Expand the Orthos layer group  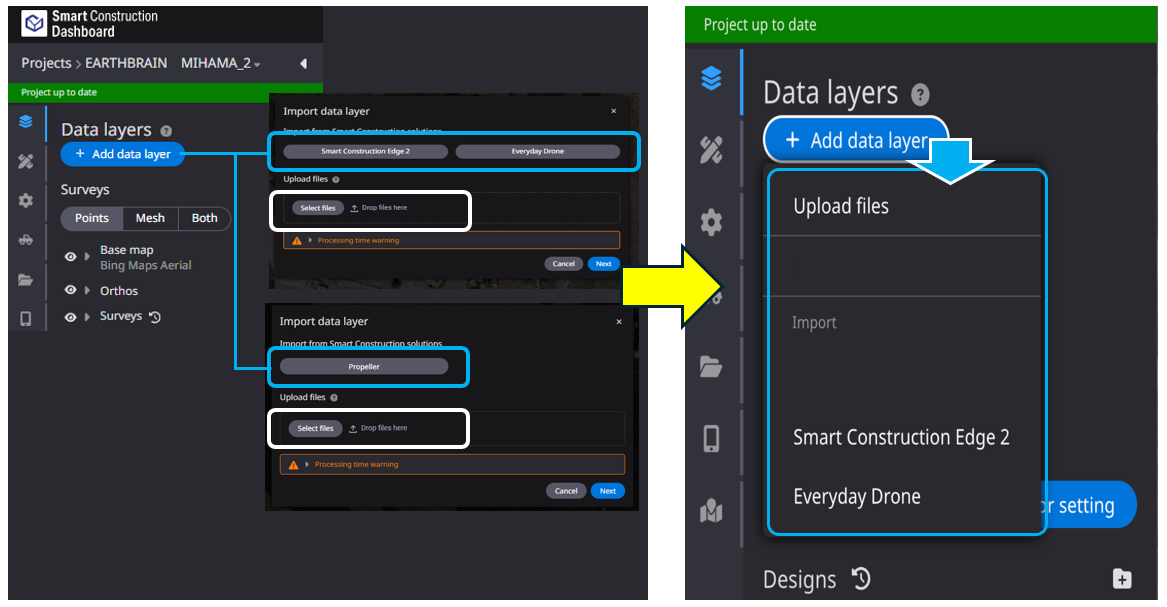[x=87, y=290]
